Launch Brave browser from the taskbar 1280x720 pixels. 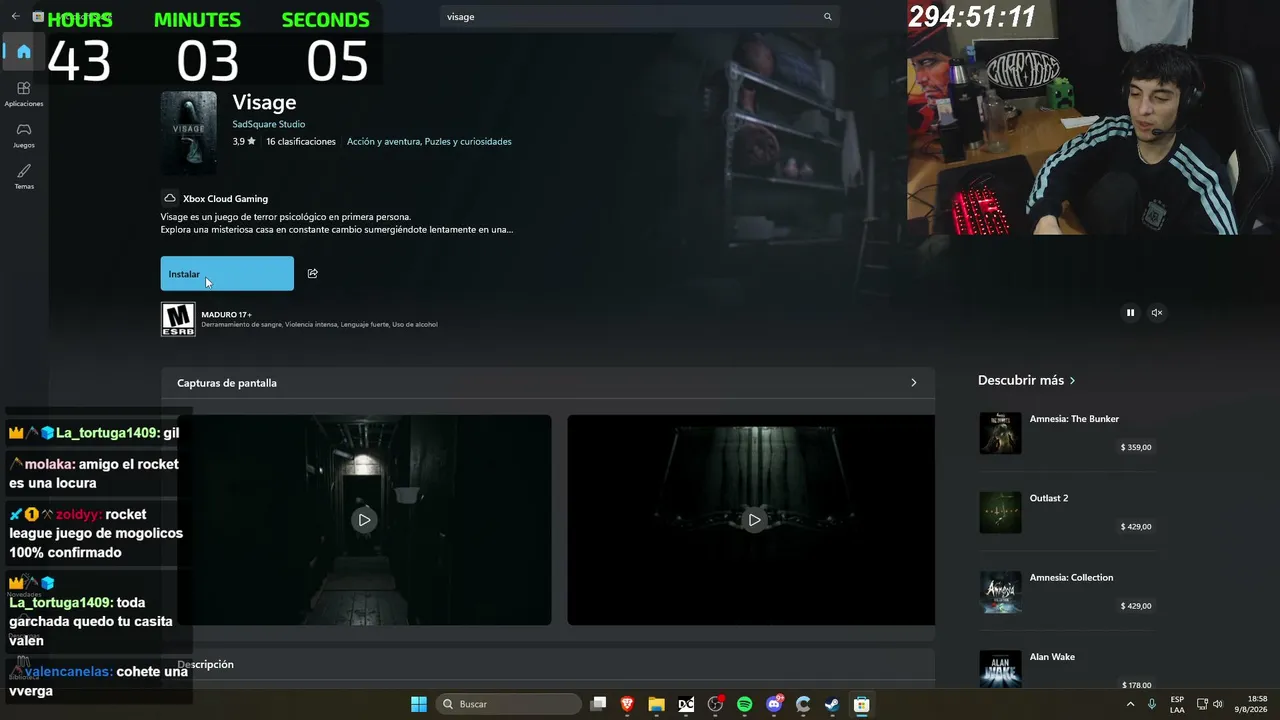(627, 704)
